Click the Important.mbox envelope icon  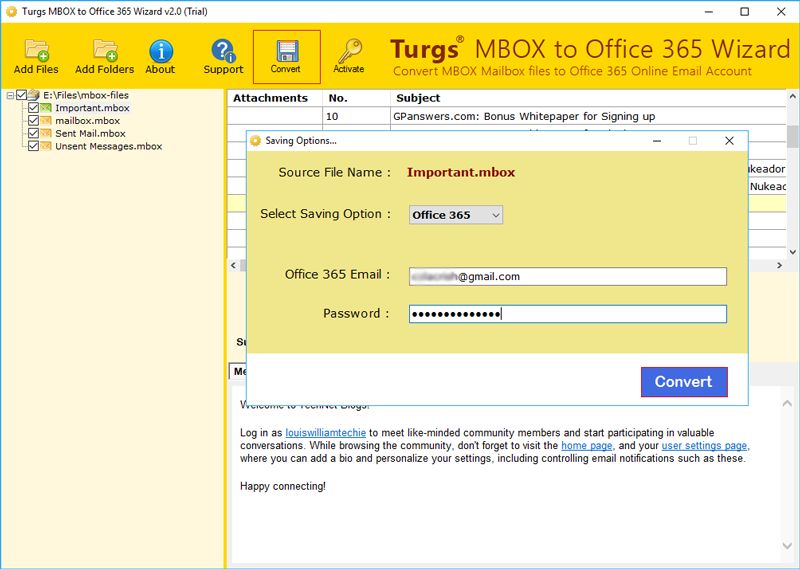46,108
